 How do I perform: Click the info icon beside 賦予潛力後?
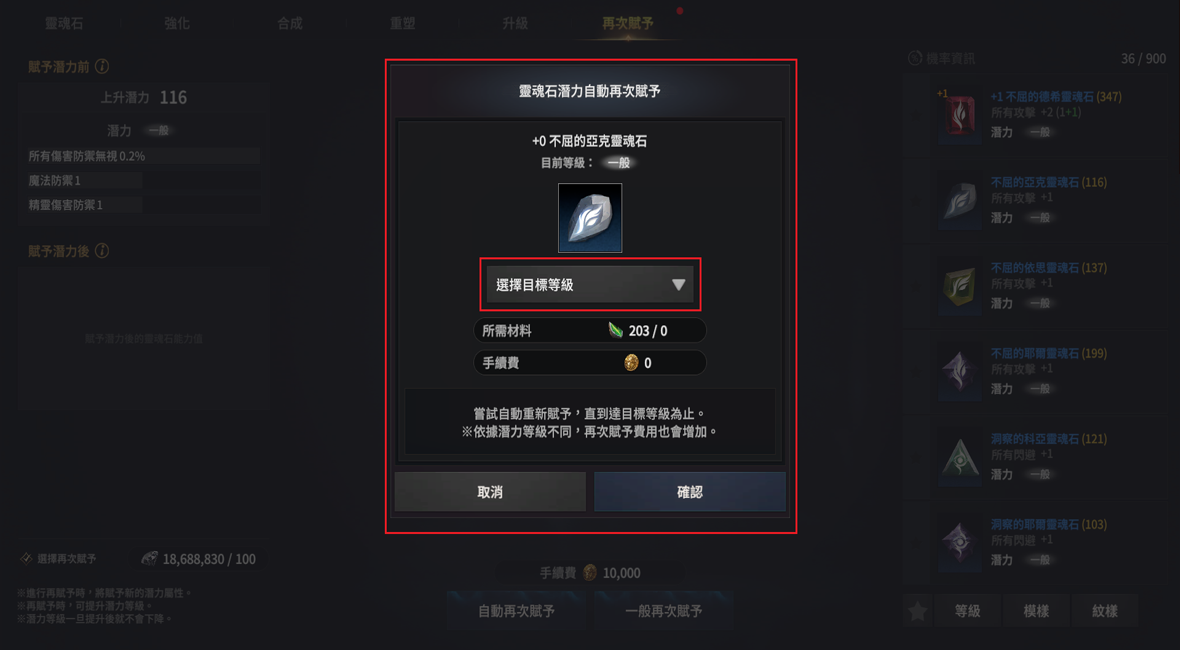(x=102, y=251)
